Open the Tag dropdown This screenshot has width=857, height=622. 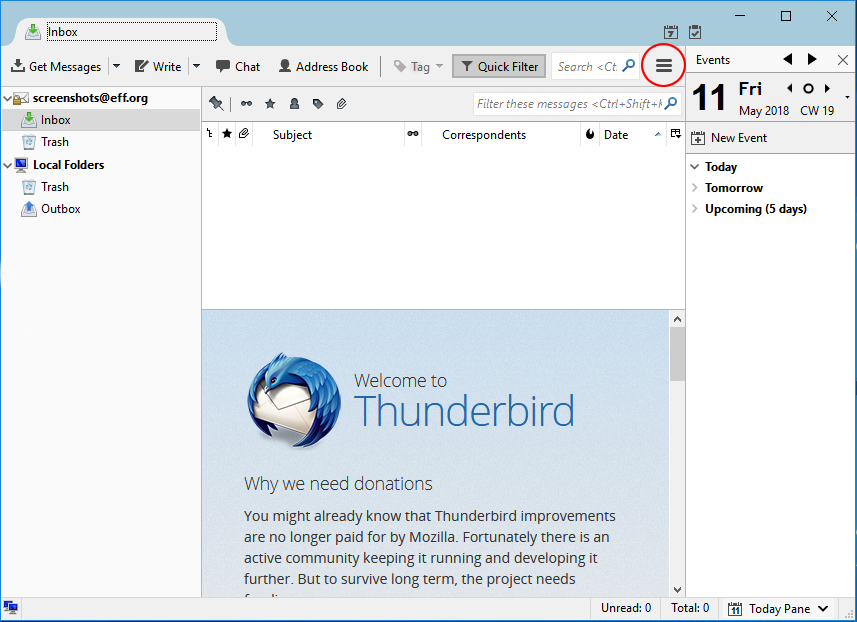click(x=418, y=67)
